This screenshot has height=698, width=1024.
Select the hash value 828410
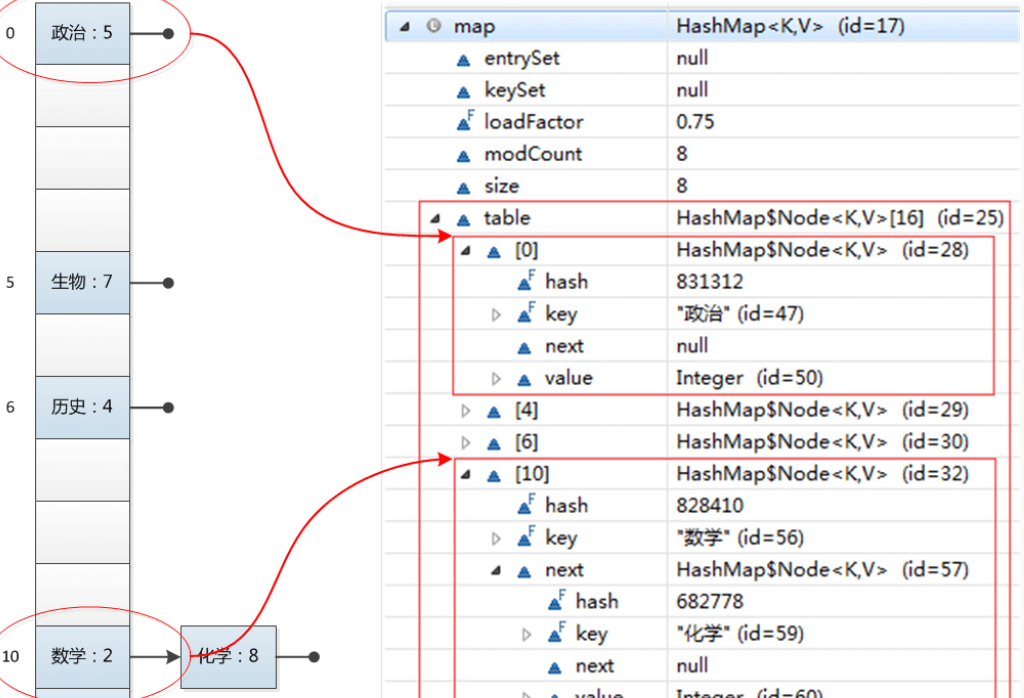[x=710, y=506]
